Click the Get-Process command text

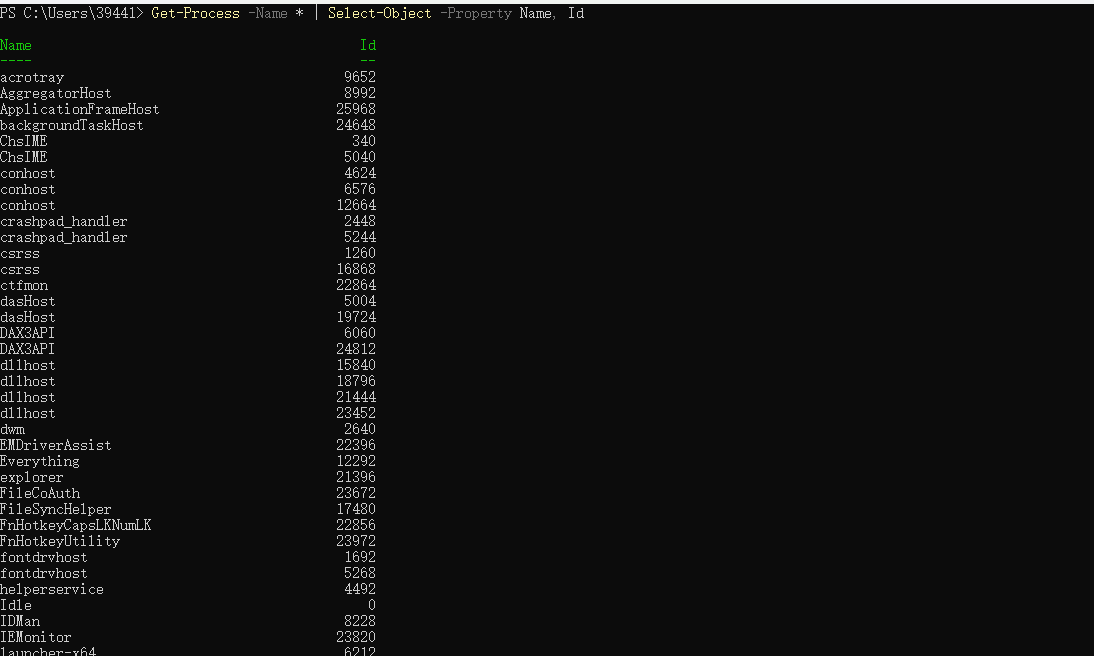[x=195, y=13]
